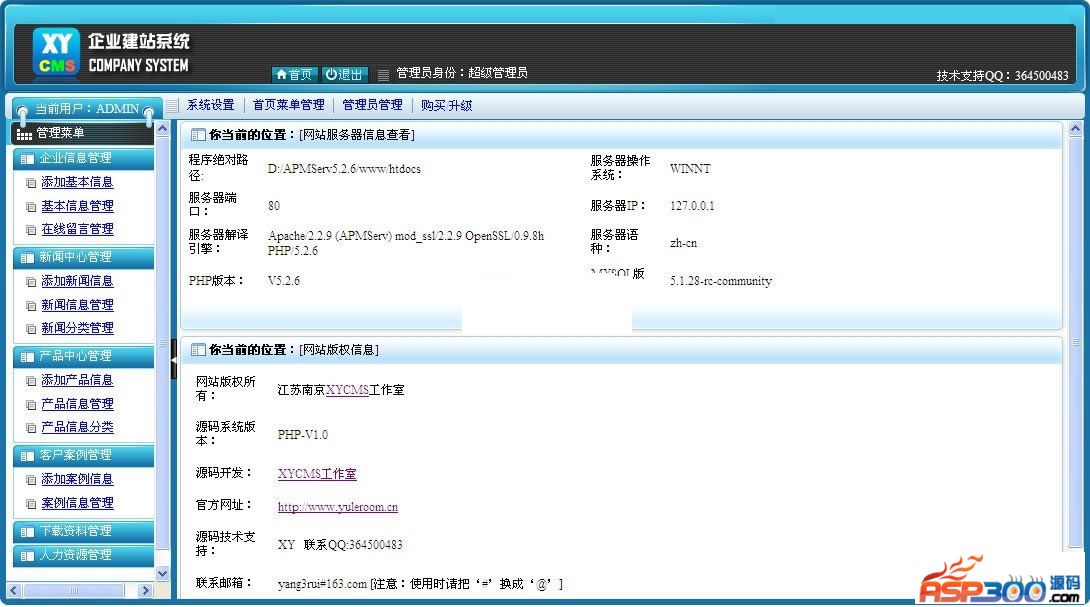The width and height of the screenshot is (1090, 607).
Task: Click 新闻中心管理 header icon
Action: [27, 258]
